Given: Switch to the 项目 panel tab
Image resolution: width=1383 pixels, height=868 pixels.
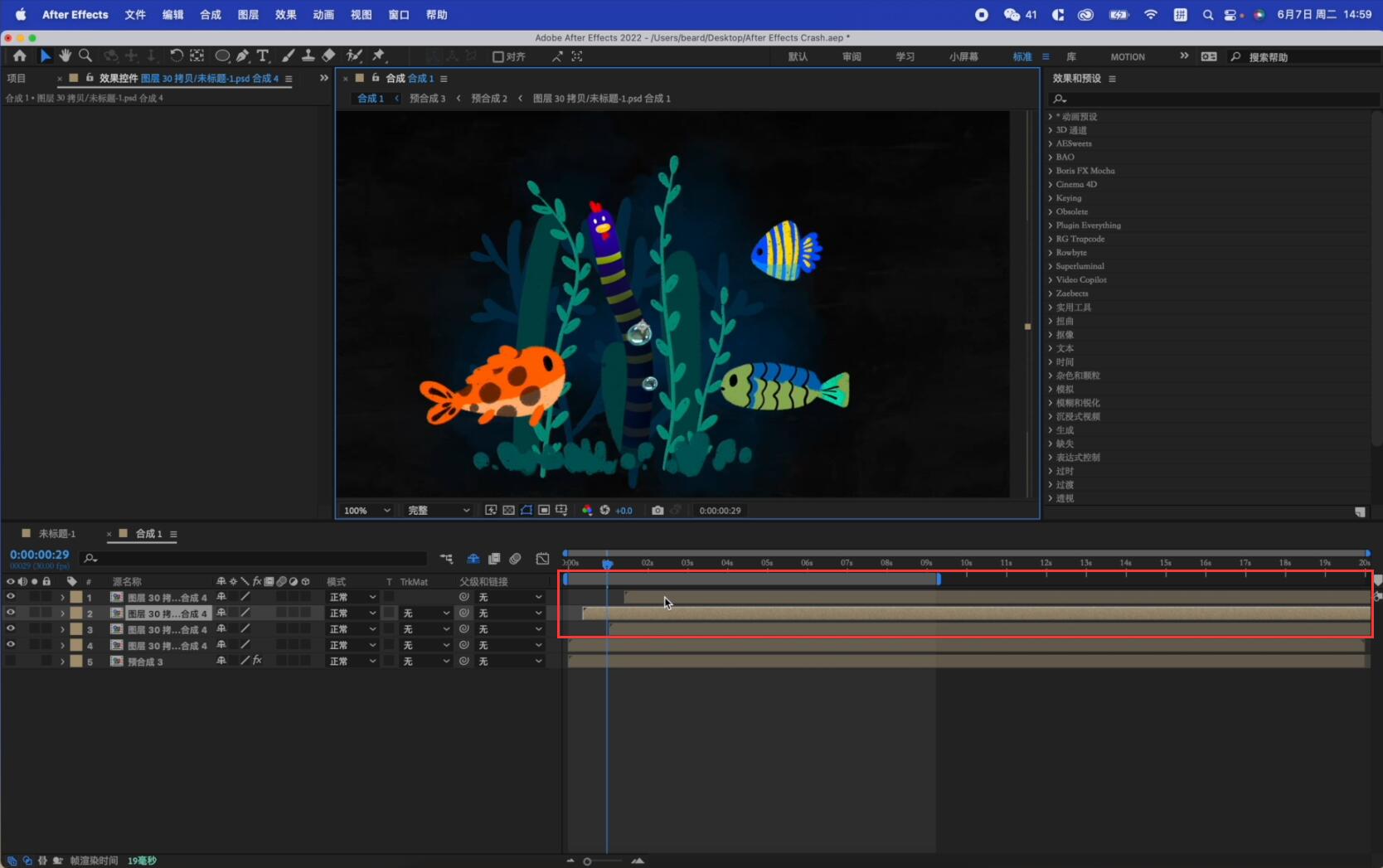Looking at the screenshot, I should pyautogui.click(x=16, y=78).
